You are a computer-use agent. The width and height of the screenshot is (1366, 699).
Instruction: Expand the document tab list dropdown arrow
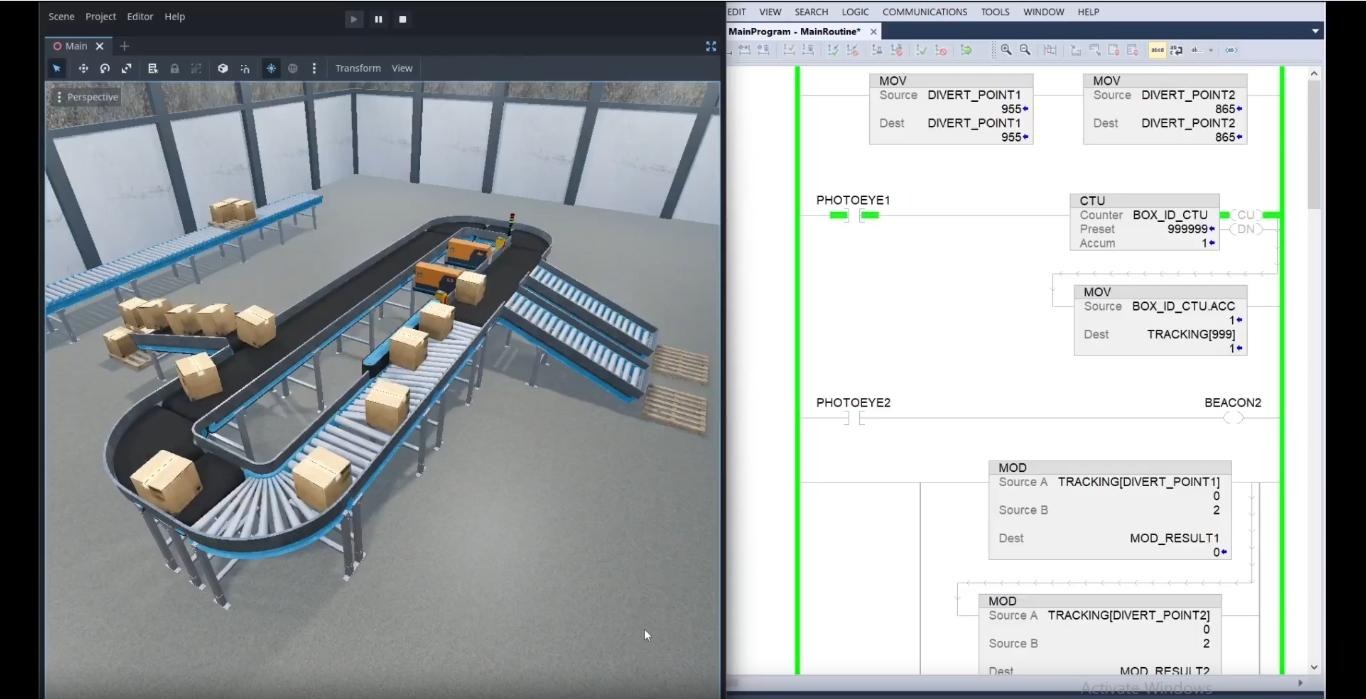pos(1315,31)
